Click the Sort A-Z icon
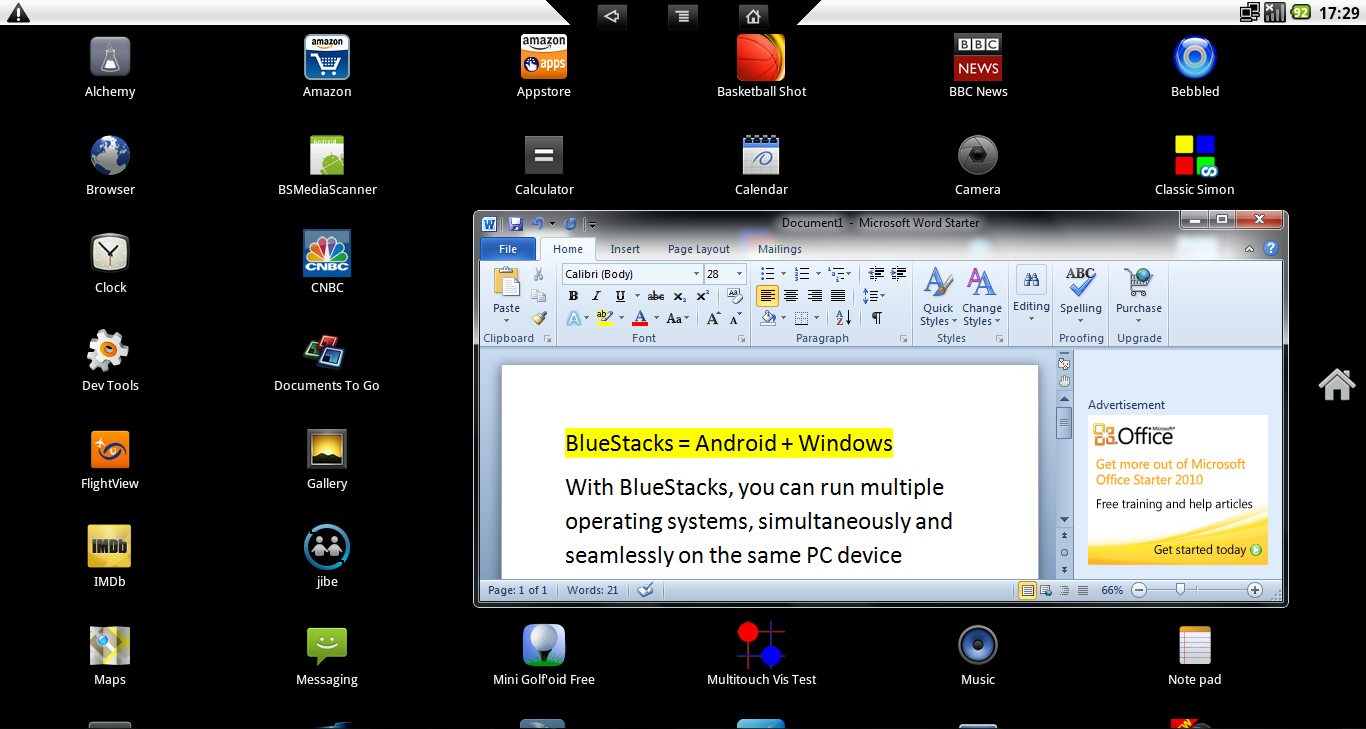1366x729 pixels. 843,318
